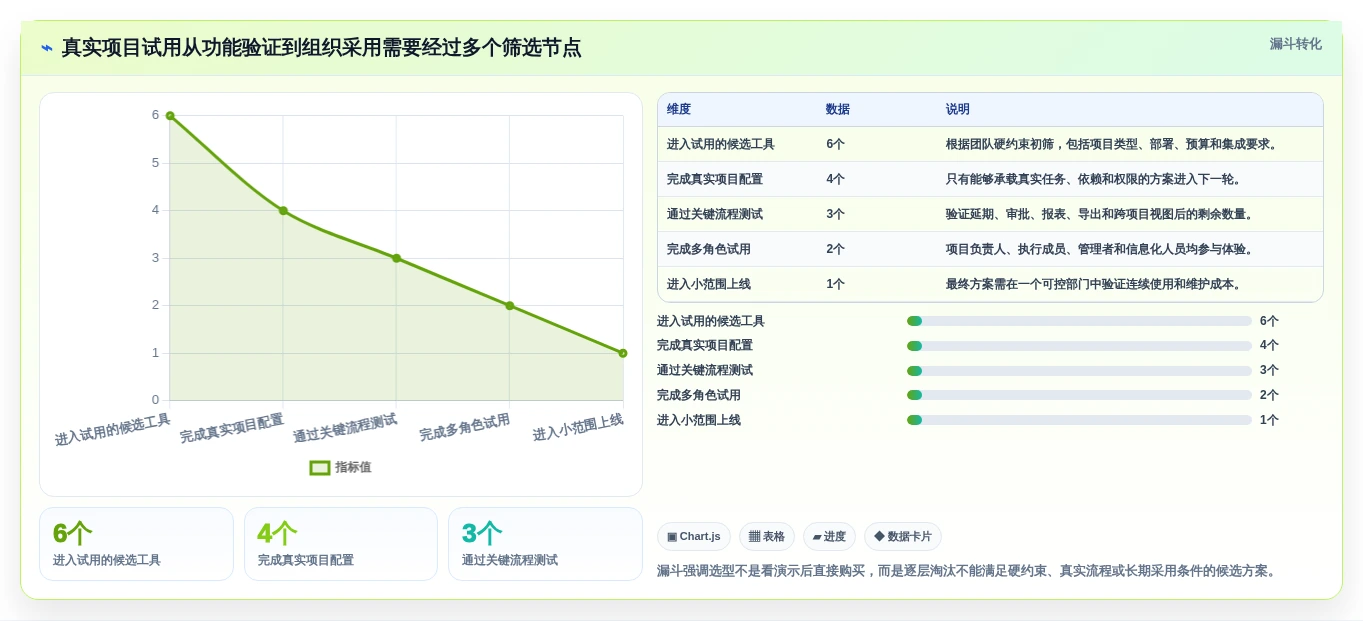Click the chart x-axis label 进入小范围上线

point(578,427)
